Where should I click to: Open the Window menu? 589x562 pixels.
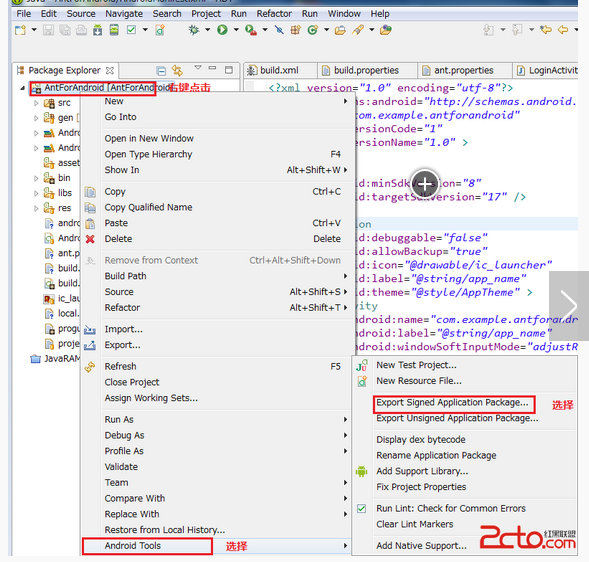point(344,14)
